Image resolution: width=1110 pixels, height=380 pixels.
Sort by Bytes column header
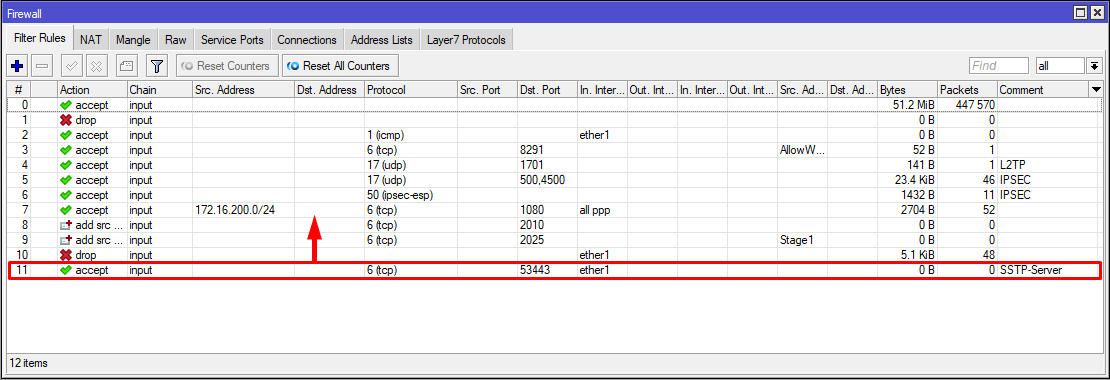(x=908, y=90)
